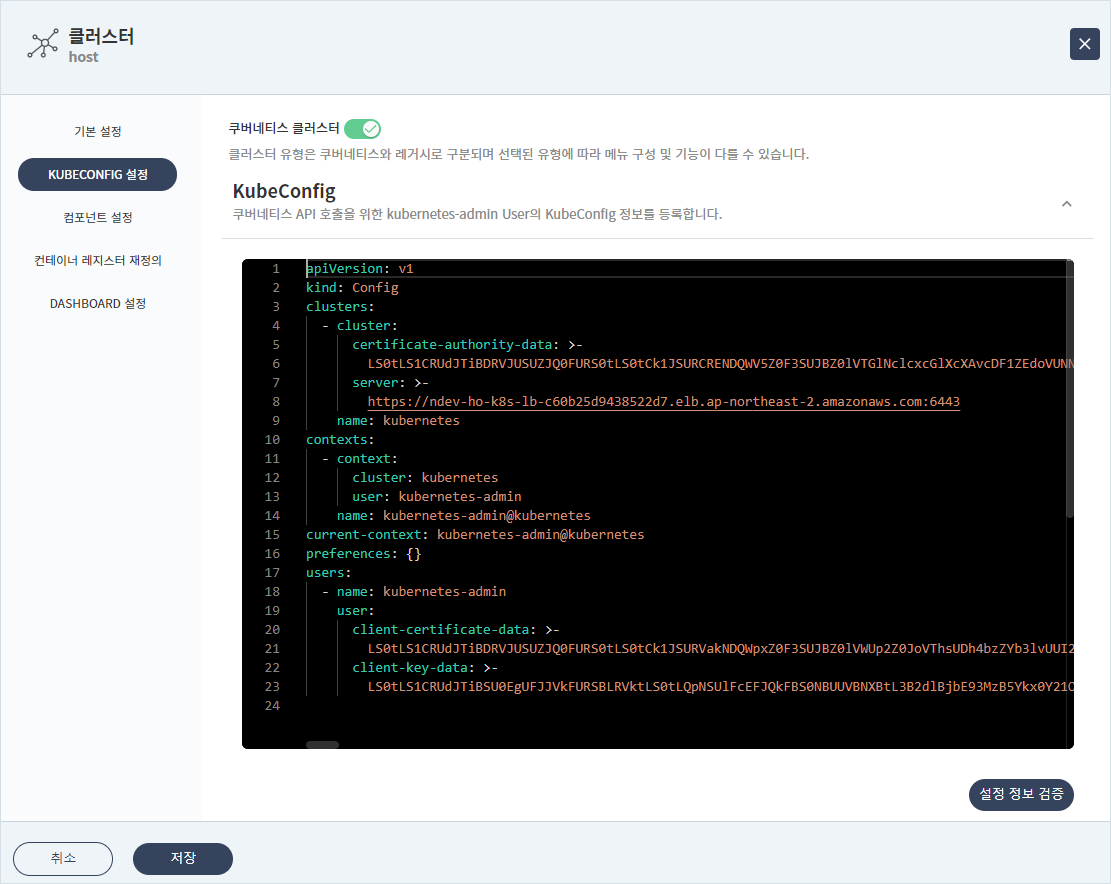The width and height of the screenshot is (1111, 884).
Task: Click the - context: line 11
Action: pyautogui.click(x=360, y=459)
